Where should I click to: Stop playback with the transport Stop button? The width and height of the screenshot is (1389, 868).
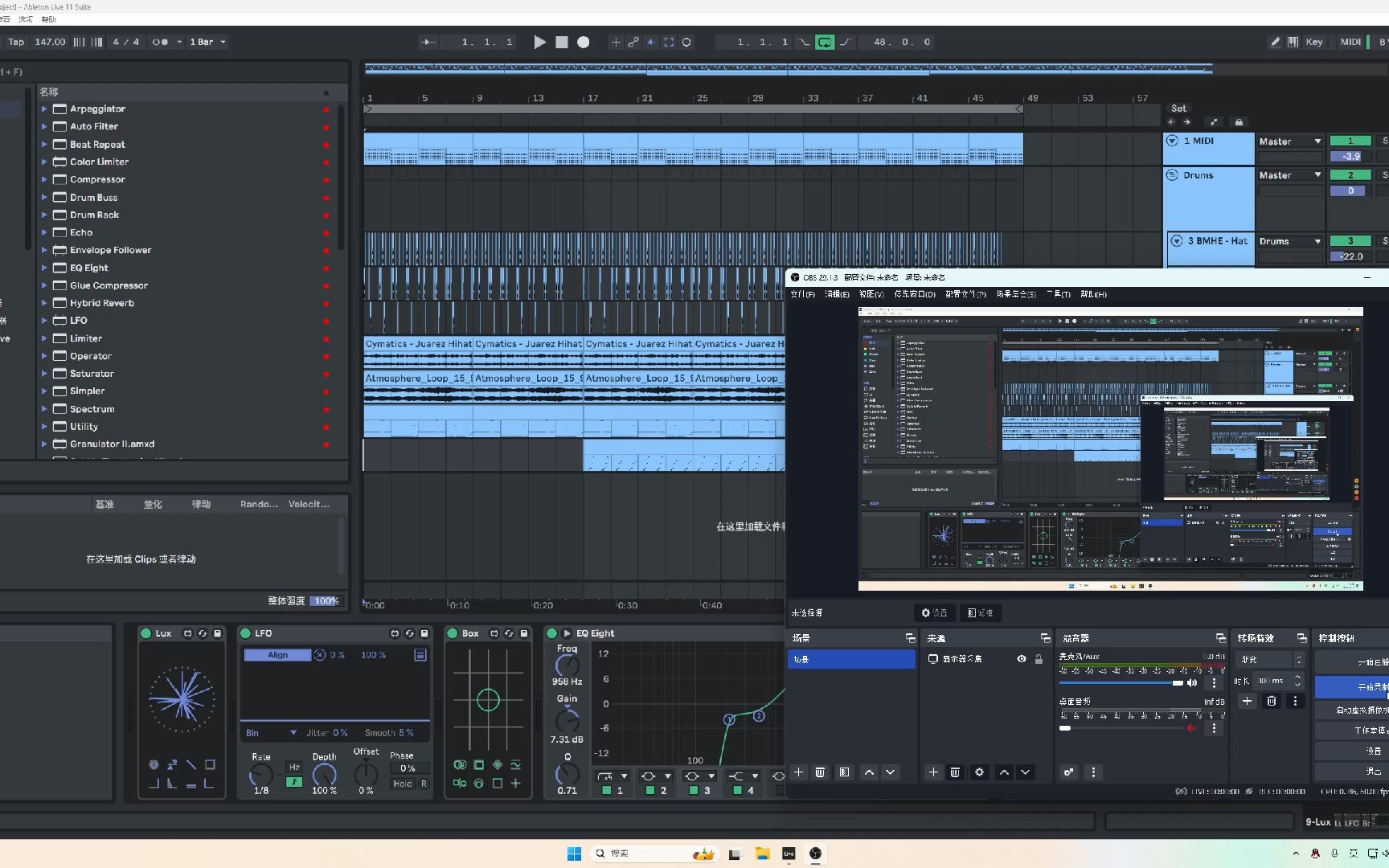562,42
